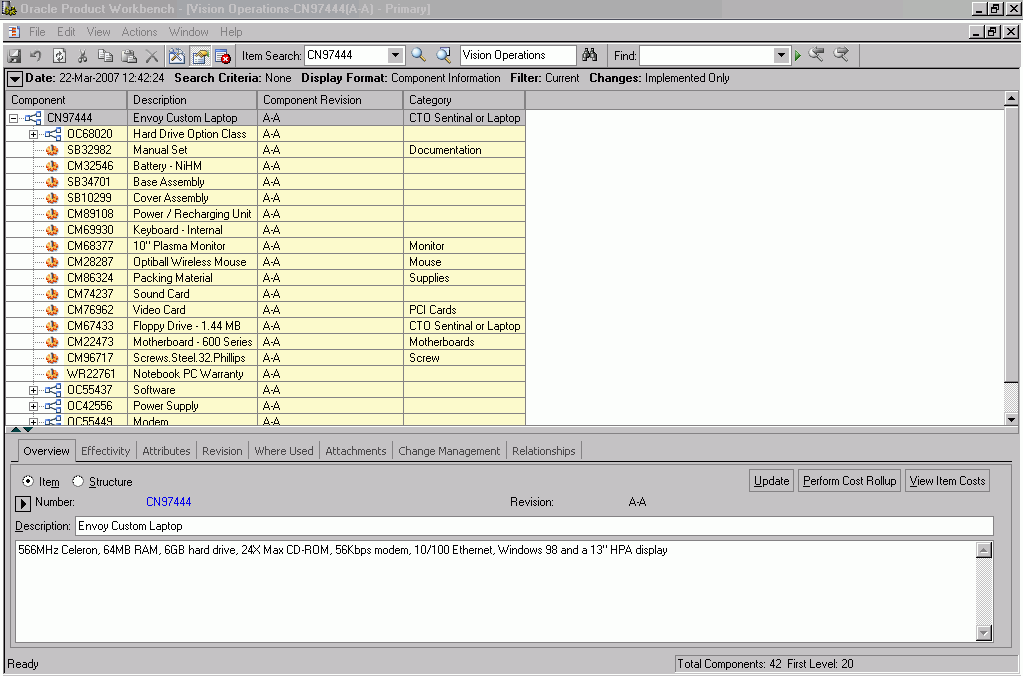
Task: Click the Refresh icon in the toolbar
Action: click(x=59, y=56)
